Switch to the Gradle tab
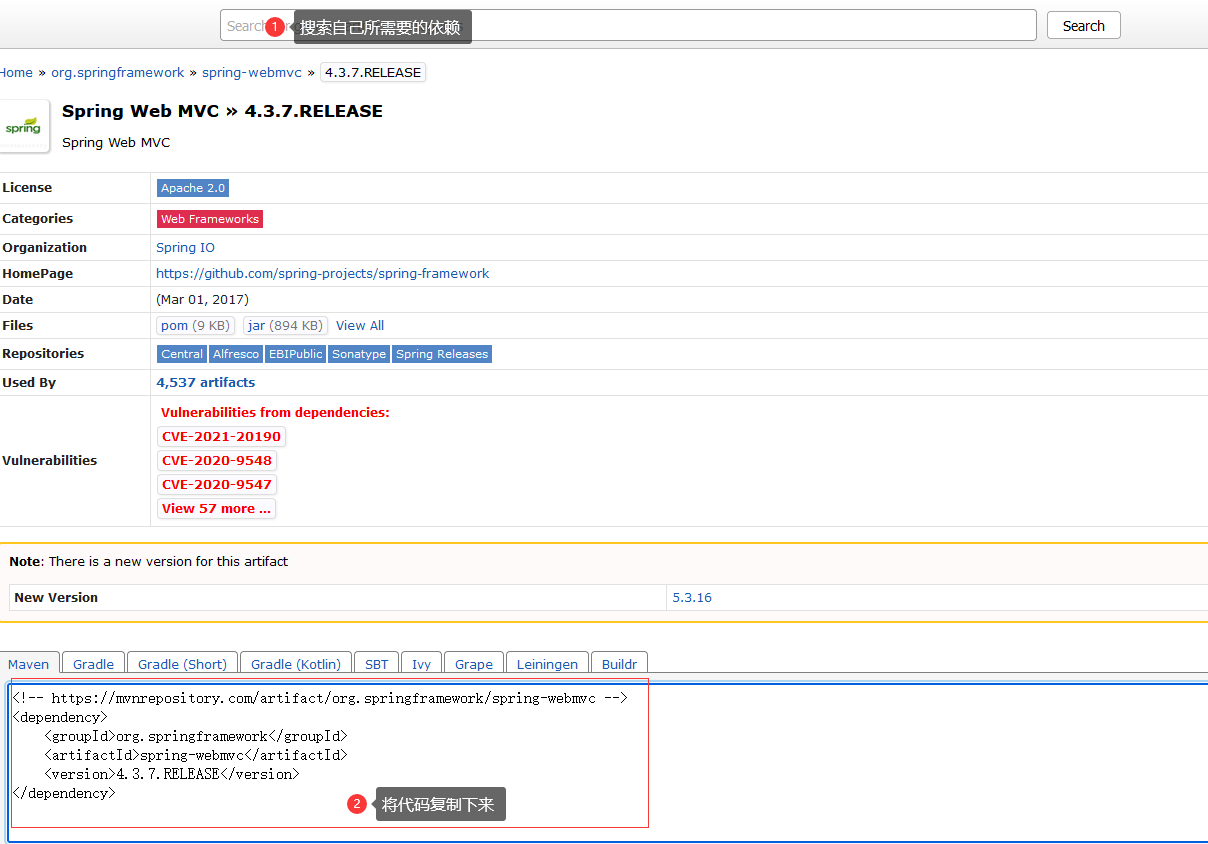The image size is (1208, 844). 94,664
